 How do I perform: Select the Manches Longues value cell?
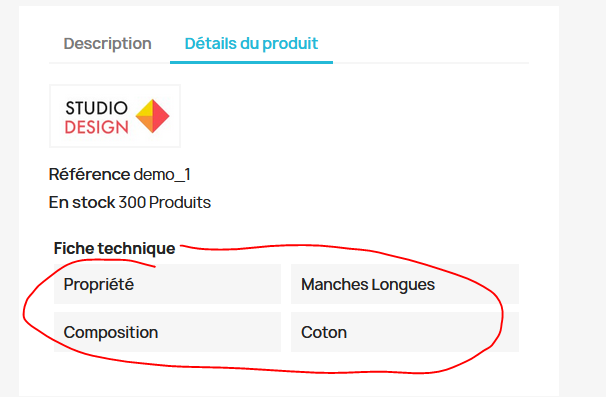405,284
